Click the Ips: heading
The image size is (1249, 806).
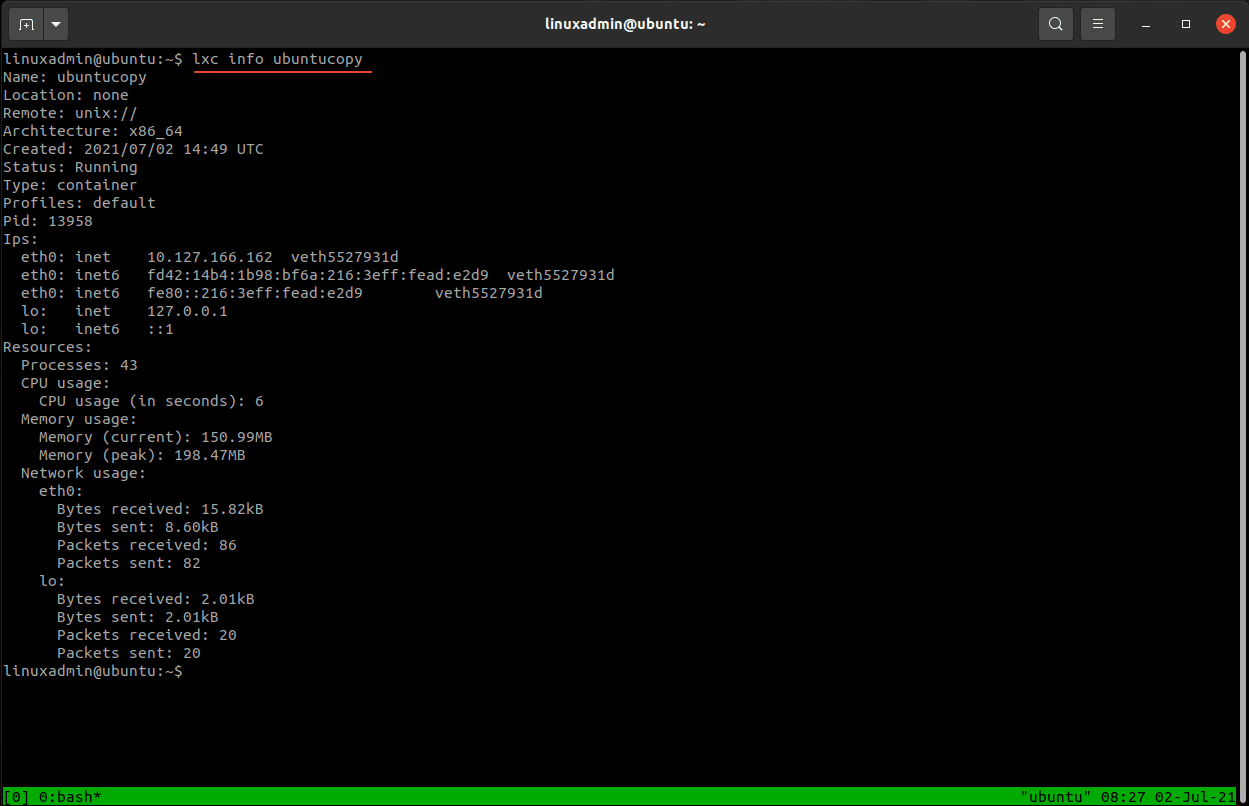[21, 239]
